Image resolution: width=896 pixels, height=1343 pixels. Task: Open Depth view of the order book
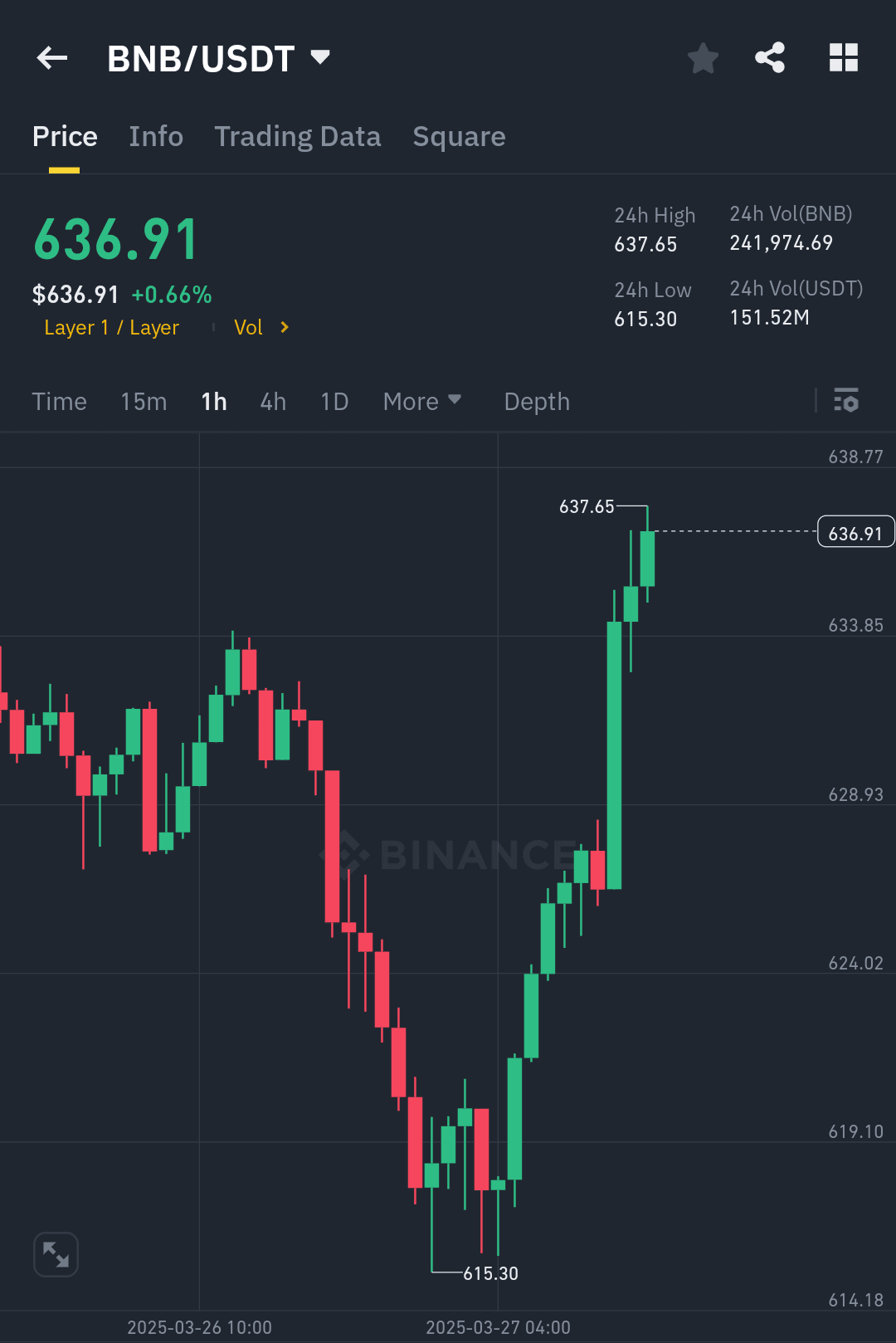point(536,401)
